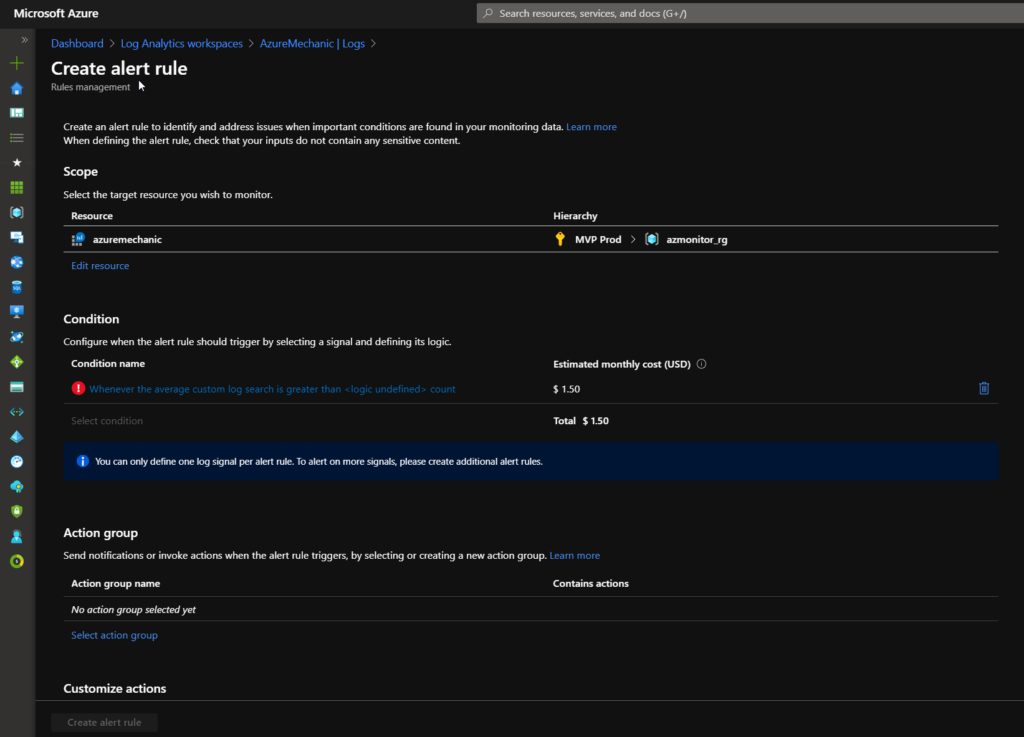Screen dimensions: 1024x737
Task: Click the azmonitor_rg resource group icon
Action: point(652,239)
